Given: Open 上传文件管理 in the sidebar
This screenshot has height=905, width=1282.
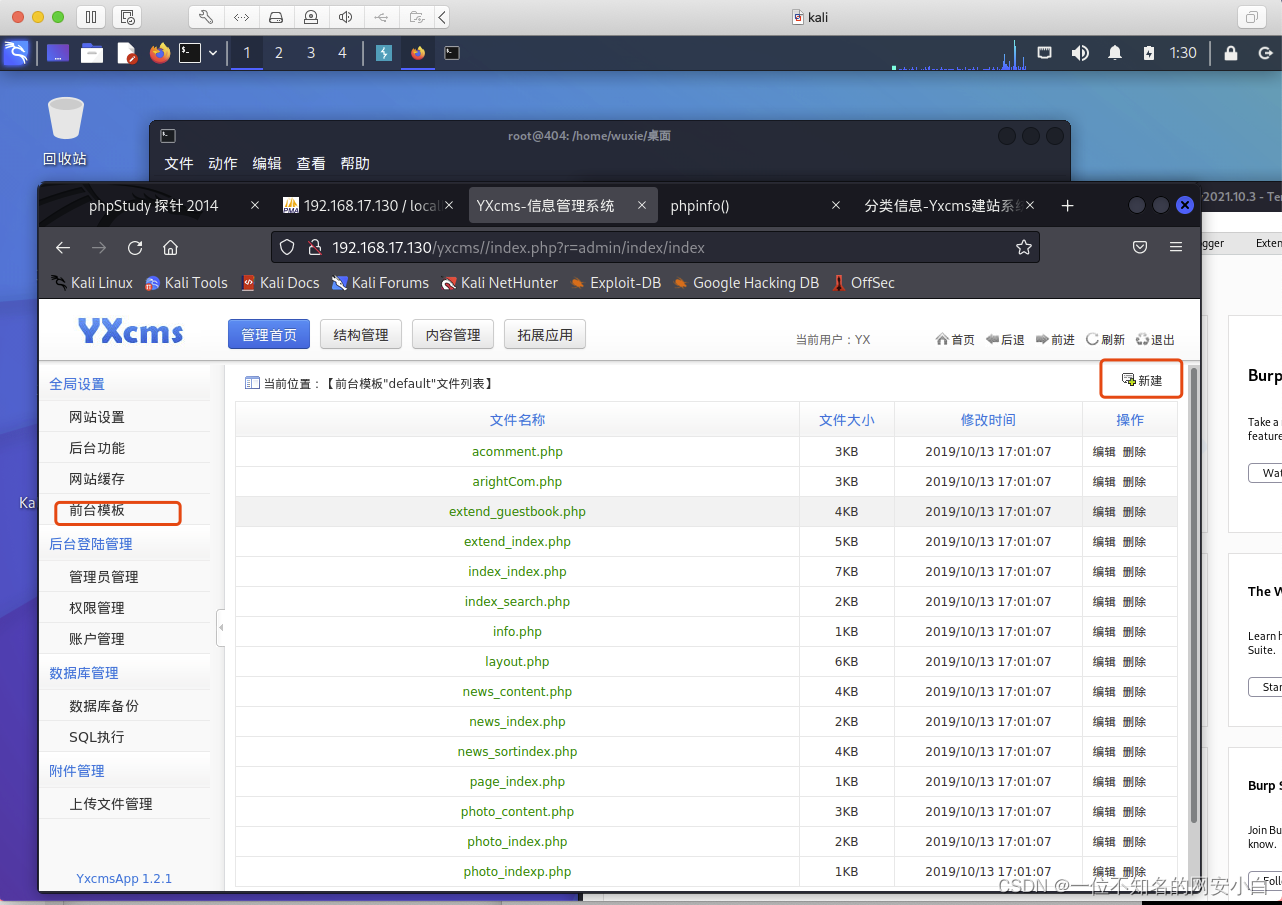Looking at the screenshot, I should point(111,804).
